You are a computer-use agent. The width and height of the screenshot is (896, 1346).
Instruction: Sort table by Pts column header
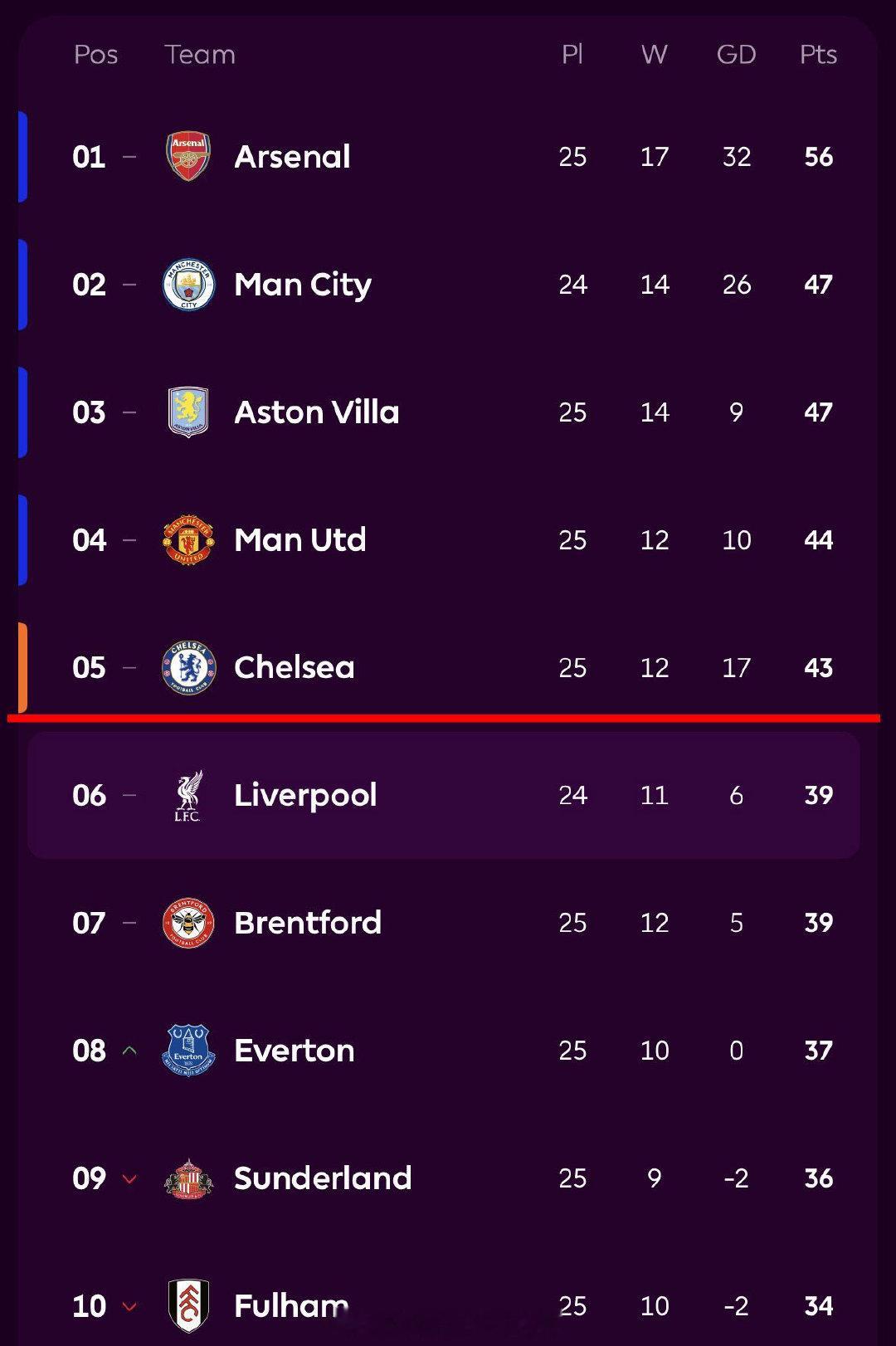[818, 55]
